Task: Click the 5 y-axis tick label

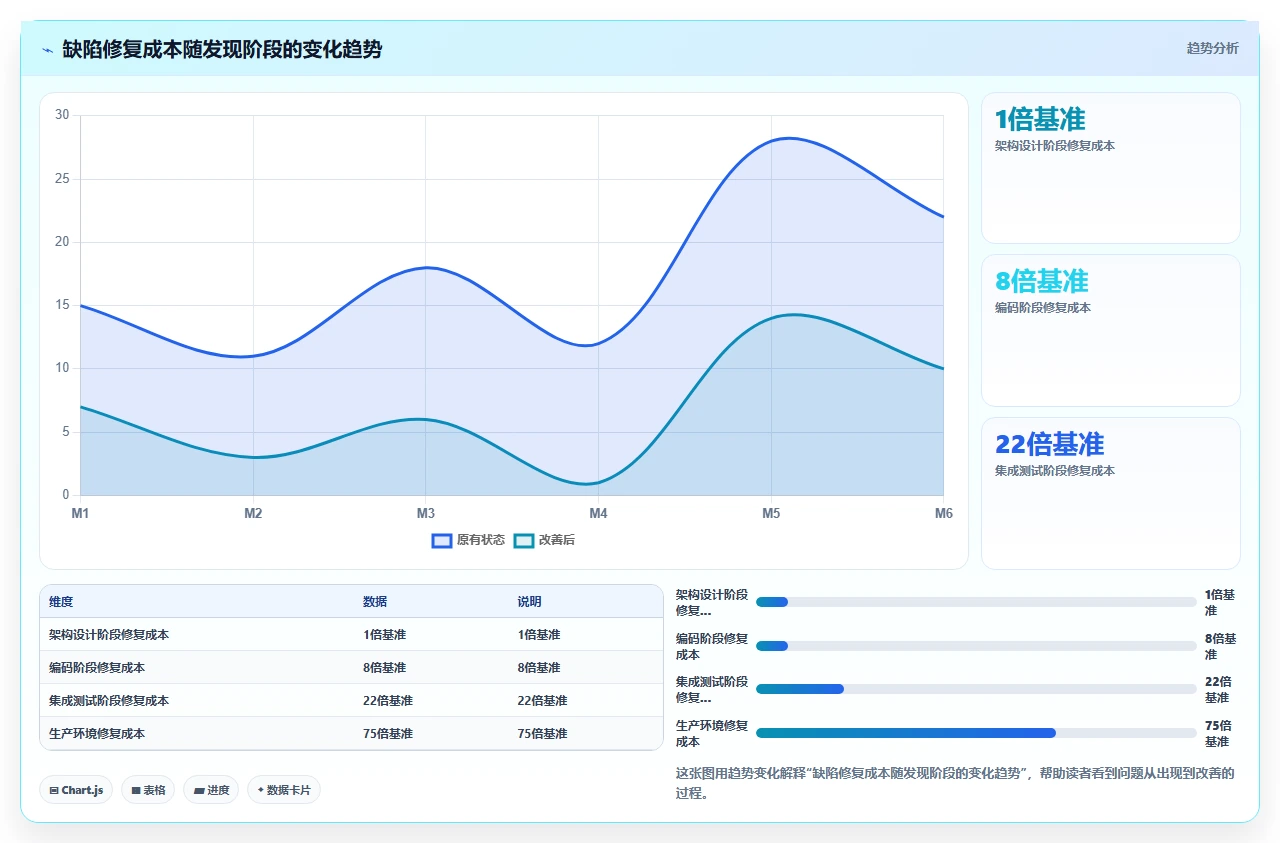Action: pyautogui.click(x=66, y=432)
